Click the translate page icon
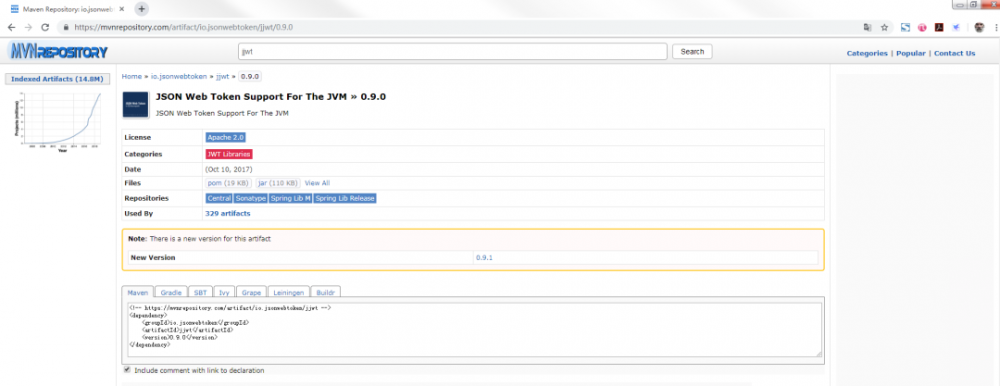The height and width of the screenshot is (386, 1000). [867, 27]
